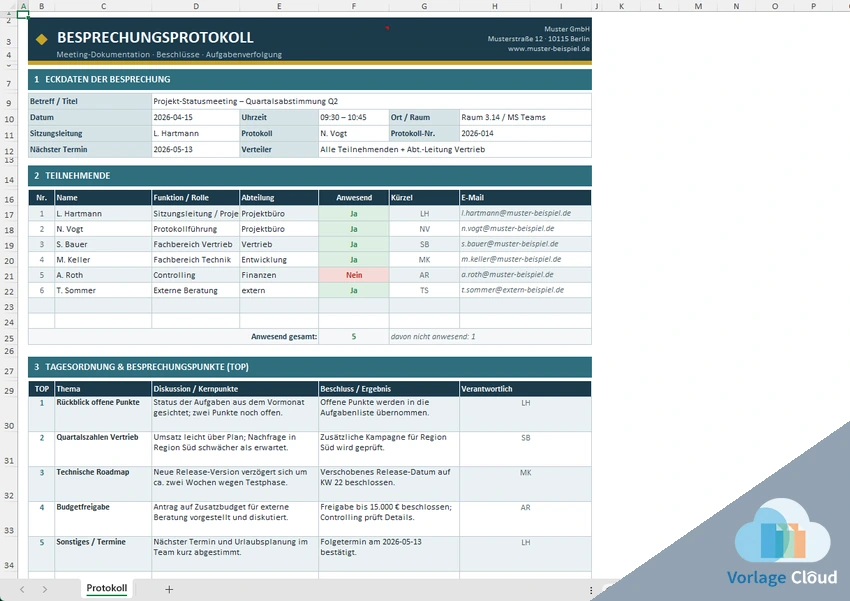850x601 pixels.
Task: Select the L. Hartmann name in participants table
Action: coord(103,214)
